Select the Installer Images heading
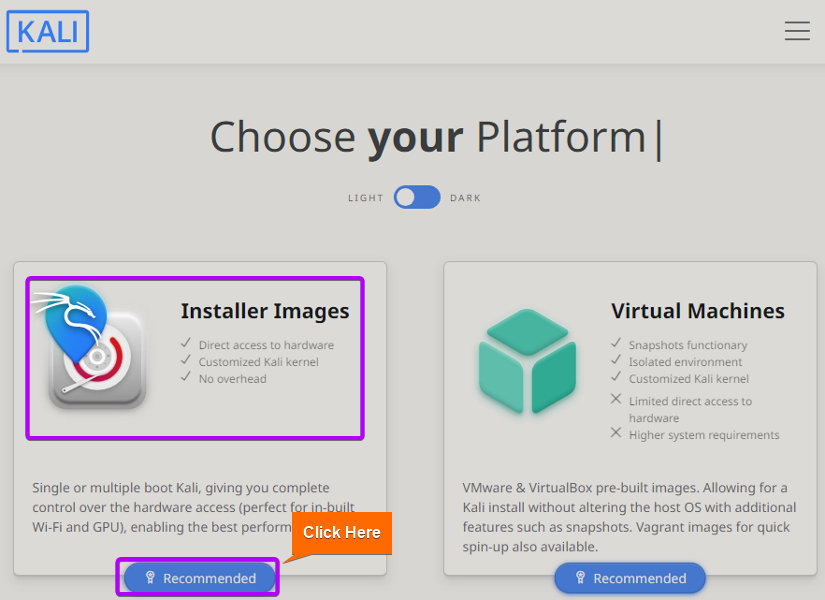 (x=265, y=311)
